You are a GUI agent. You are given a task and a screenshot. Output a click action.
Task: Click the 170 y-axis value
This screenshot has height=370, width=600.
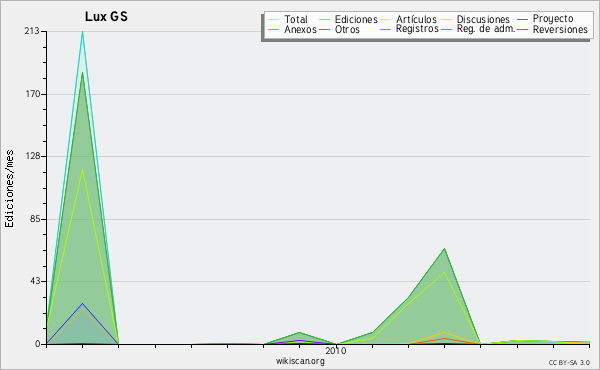[33, 94]
